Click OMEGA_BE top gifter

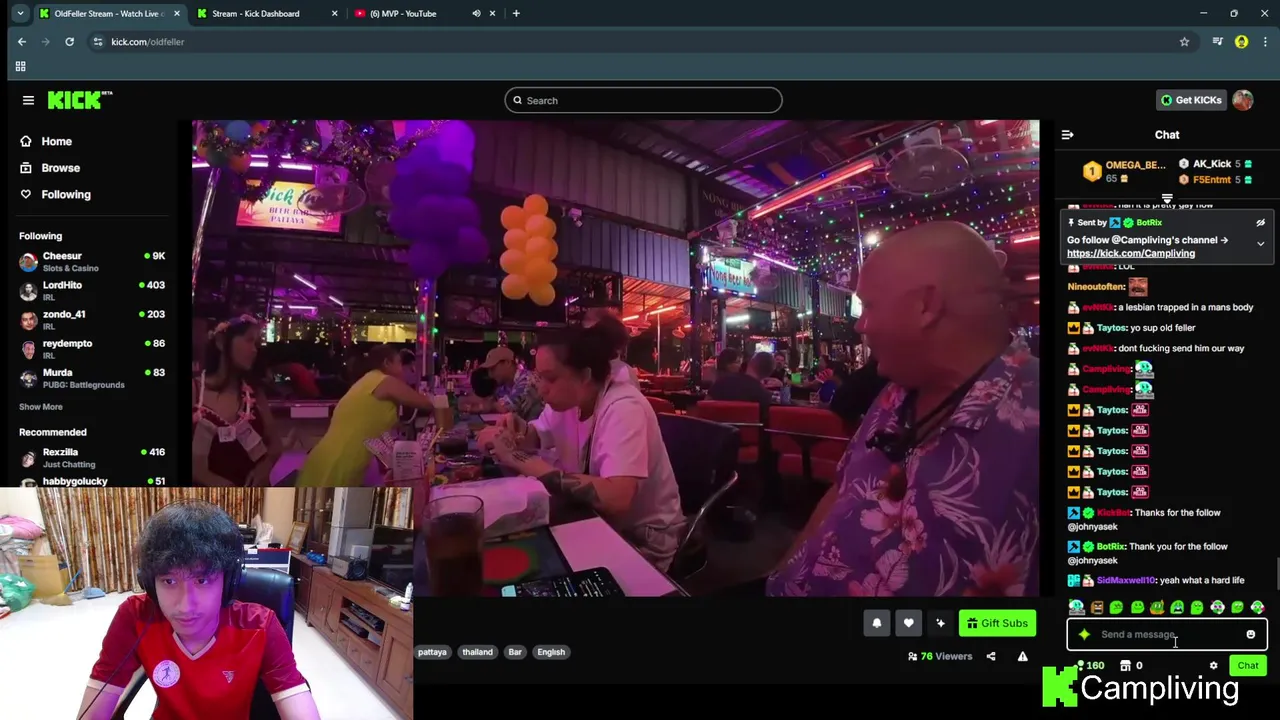(1135, 165)
